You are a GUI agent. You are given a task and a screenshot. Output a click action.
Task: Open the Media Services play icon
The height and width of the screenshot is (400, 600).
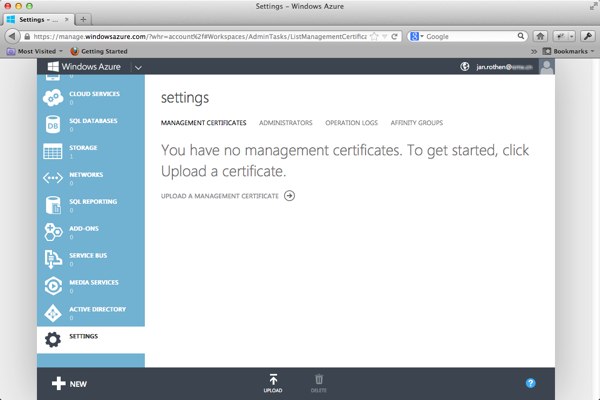pyautogui.click(x=53, y=286)
